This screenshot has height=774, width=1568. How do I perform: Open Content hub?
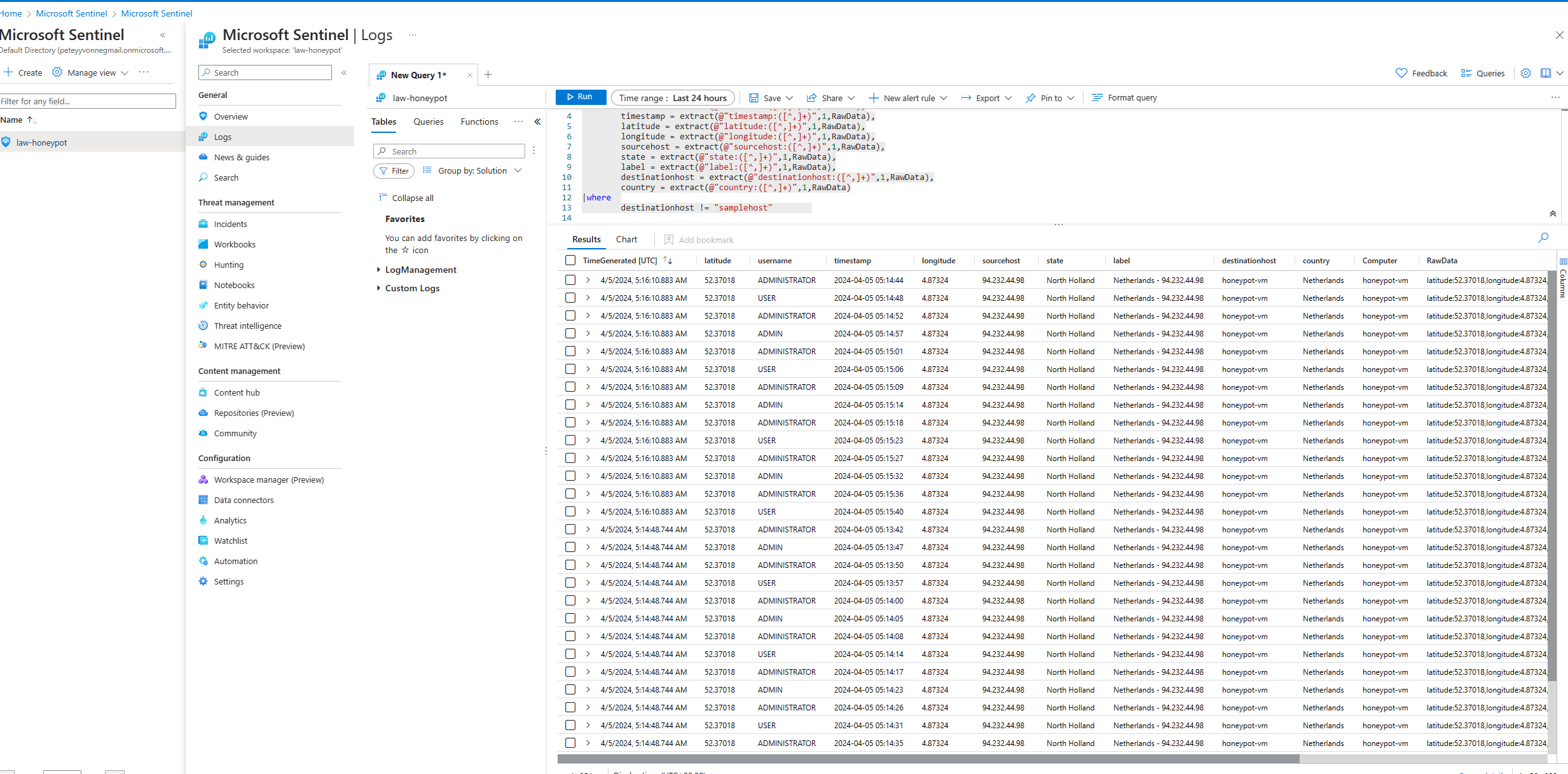pos(237,392)
